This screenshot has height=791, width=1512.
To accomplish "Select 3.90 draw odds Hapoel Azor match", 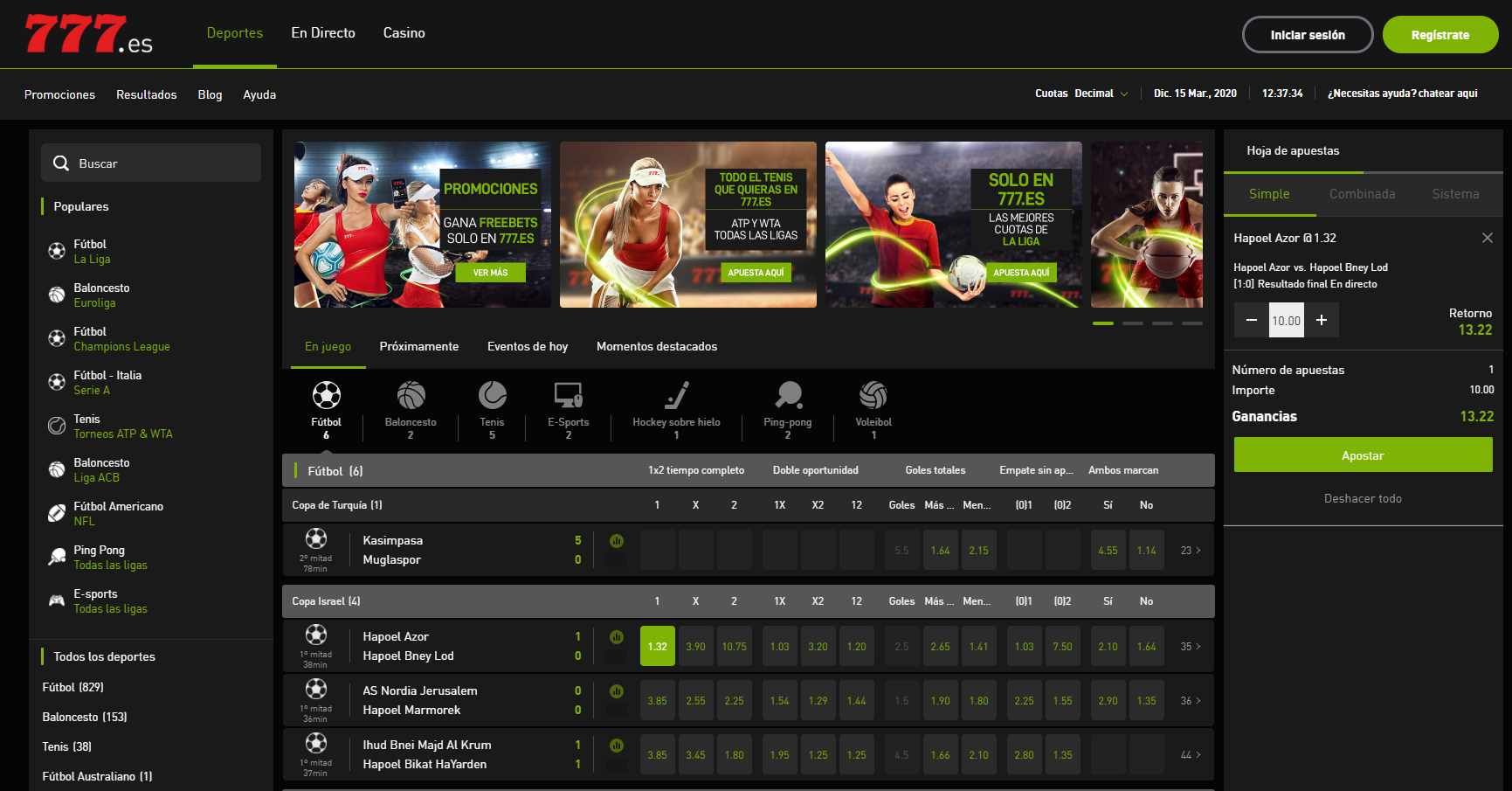I will pyautogui.click(x=696, y=647).
